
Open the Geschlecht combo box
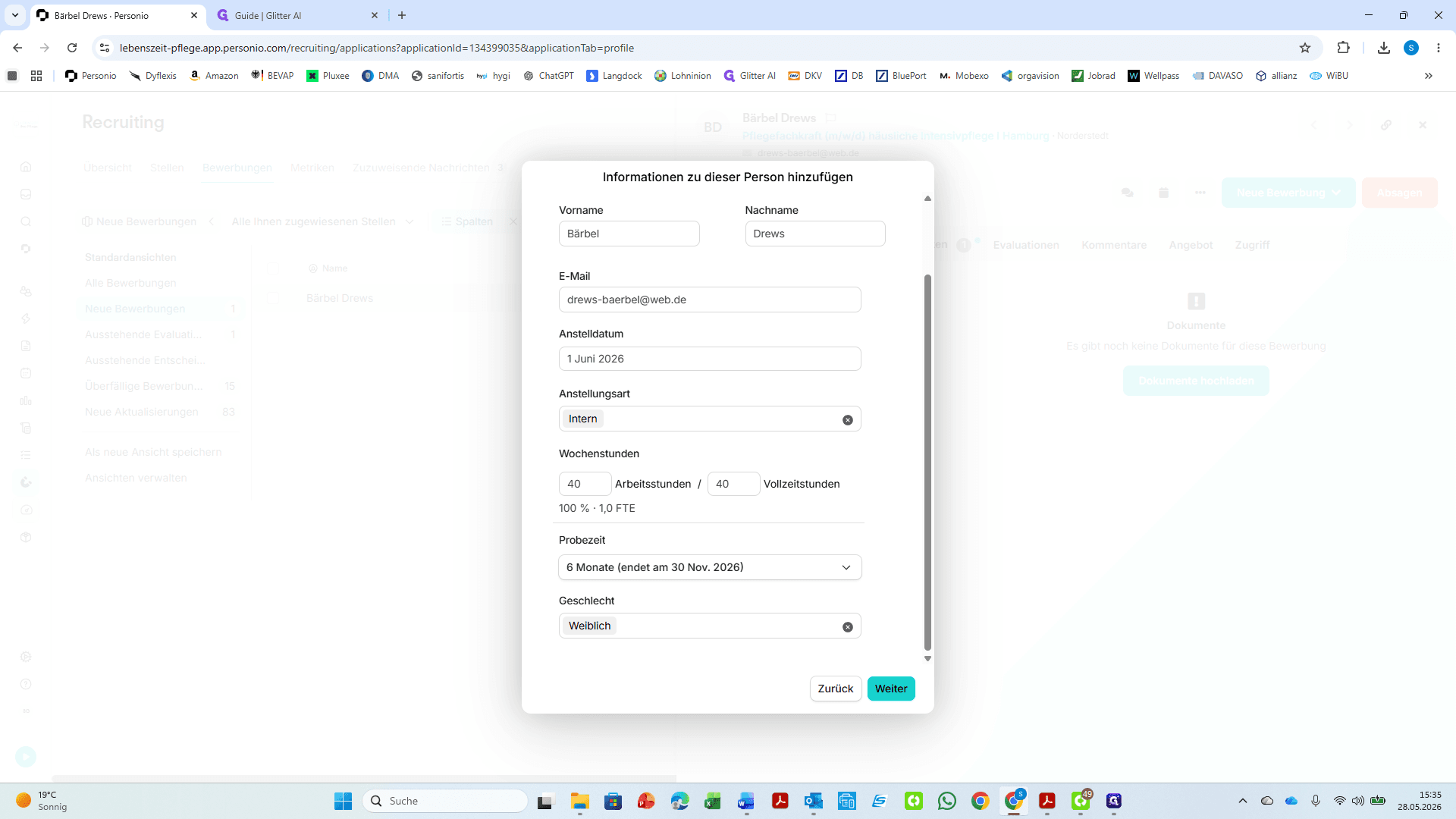pos(710,626)
